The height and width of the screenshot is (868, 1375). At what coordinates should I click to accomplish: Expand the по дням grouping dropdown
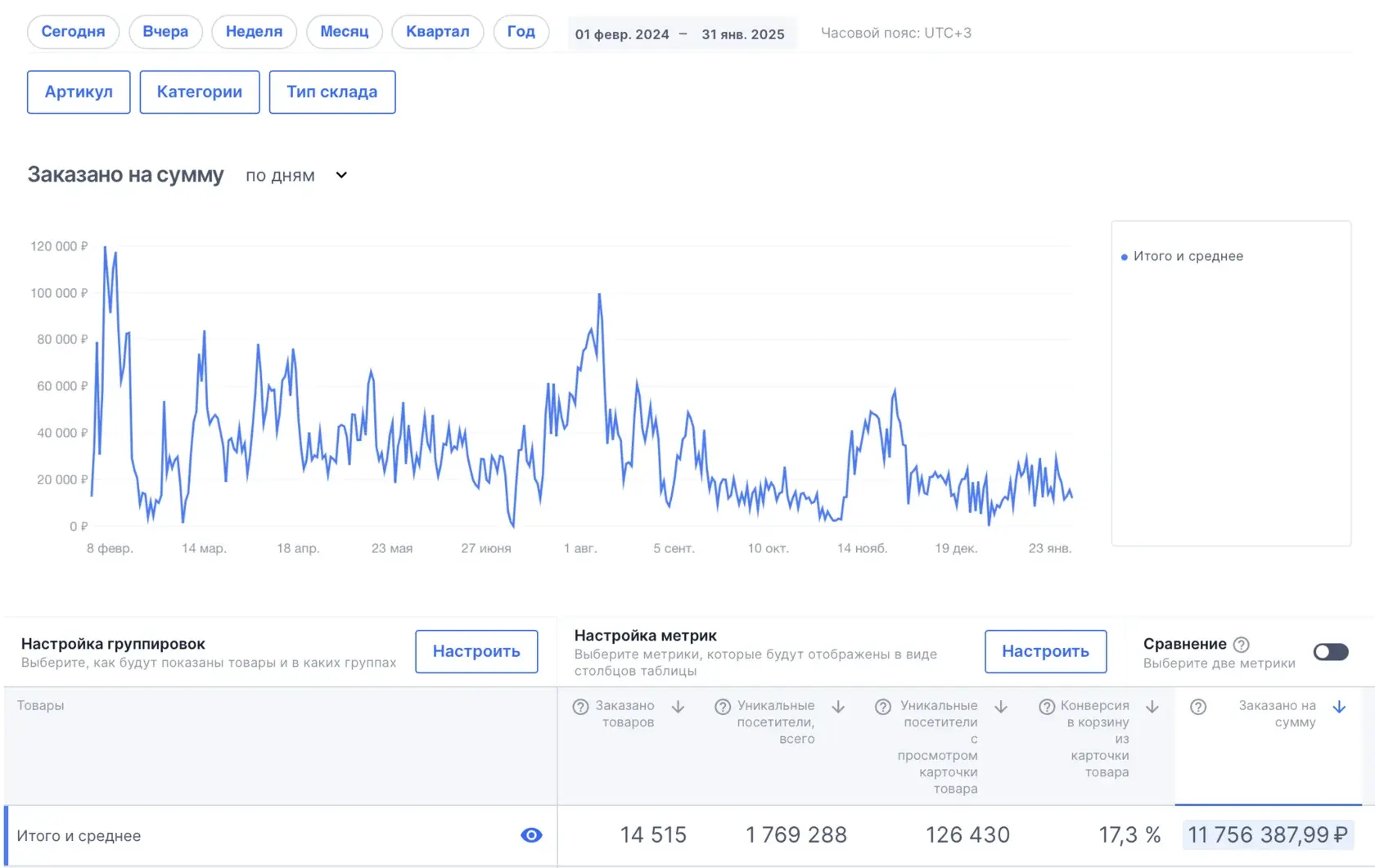(296, 175)
